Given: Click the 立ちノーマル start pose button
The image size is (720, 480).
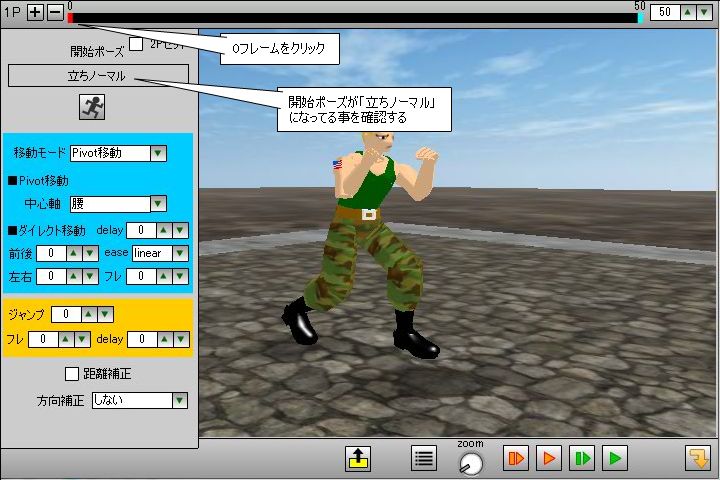Looking at the screenshot, I should [x=98, y=76].
